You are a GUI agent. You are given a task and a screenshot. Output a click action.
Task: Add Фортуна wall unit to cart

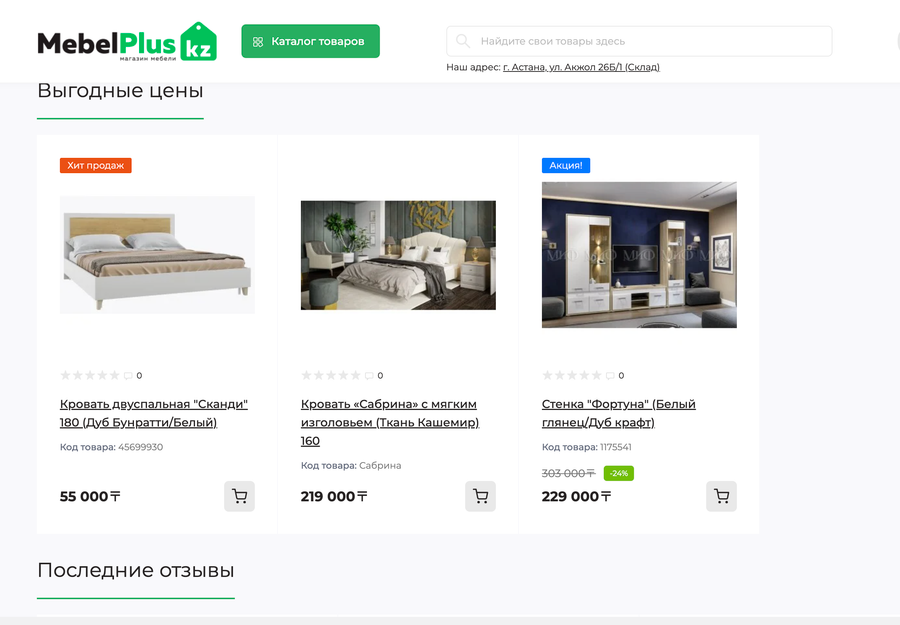721,496
